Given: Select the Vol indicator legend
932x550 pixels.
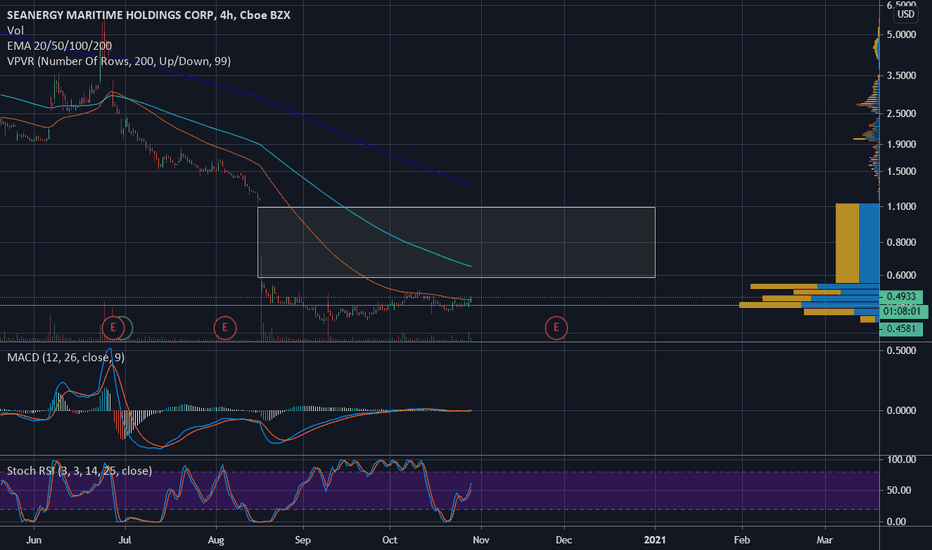Looking at the screenshot, I should pyautogui.click(x=15, y=30).
